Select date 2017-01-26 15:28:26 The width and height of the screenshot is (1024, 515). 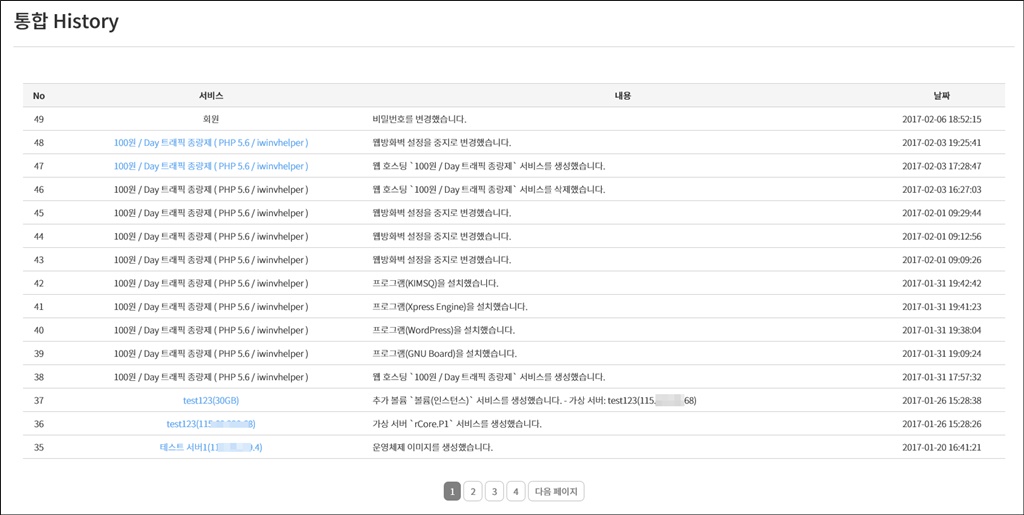click(942, 424)
